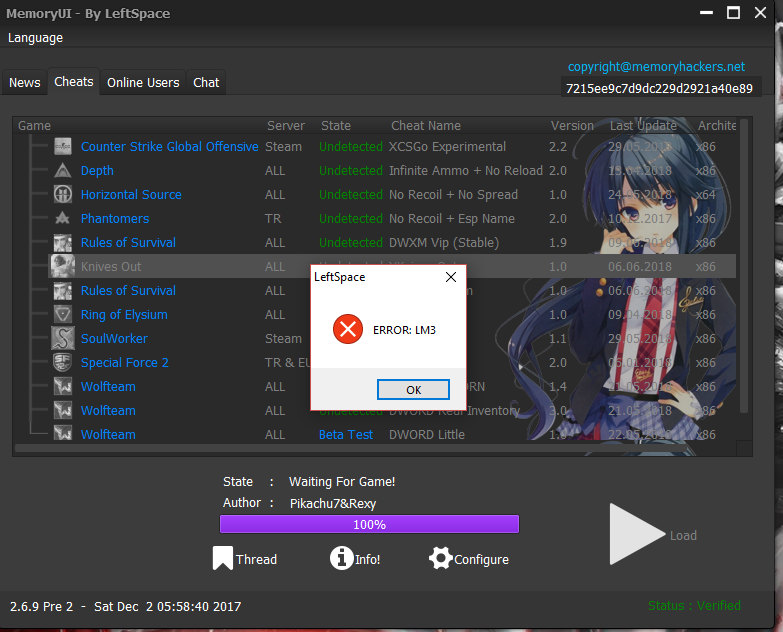Screen dimensions: 783x632
Task: Sort by the Cheat Name column header
Action: click(x=425, y=125)
